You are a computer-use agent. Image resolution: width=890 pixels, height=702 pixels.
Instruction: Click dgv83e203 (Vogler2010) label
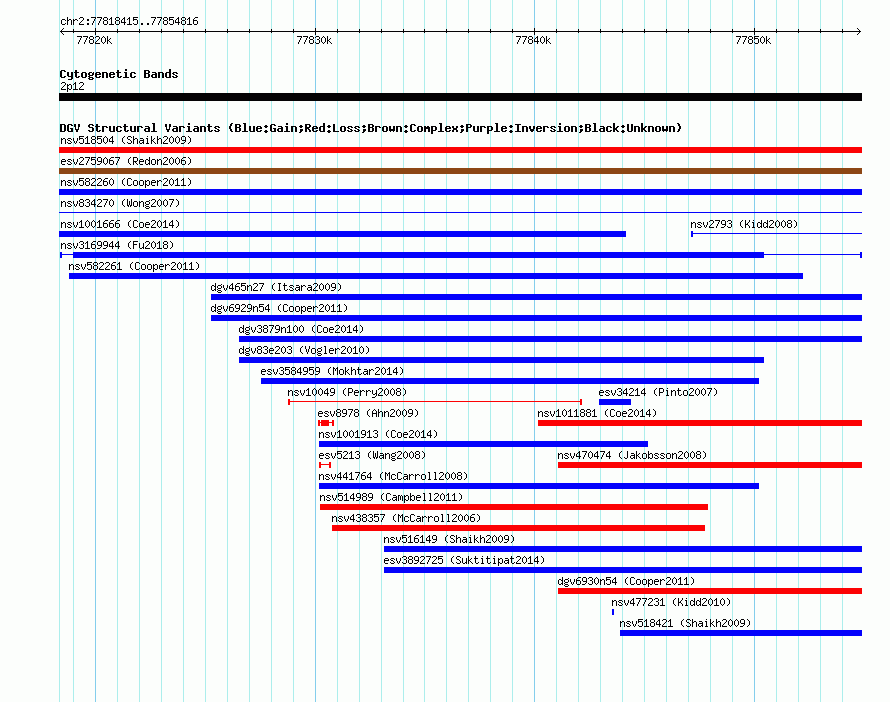tap(304, 350)
